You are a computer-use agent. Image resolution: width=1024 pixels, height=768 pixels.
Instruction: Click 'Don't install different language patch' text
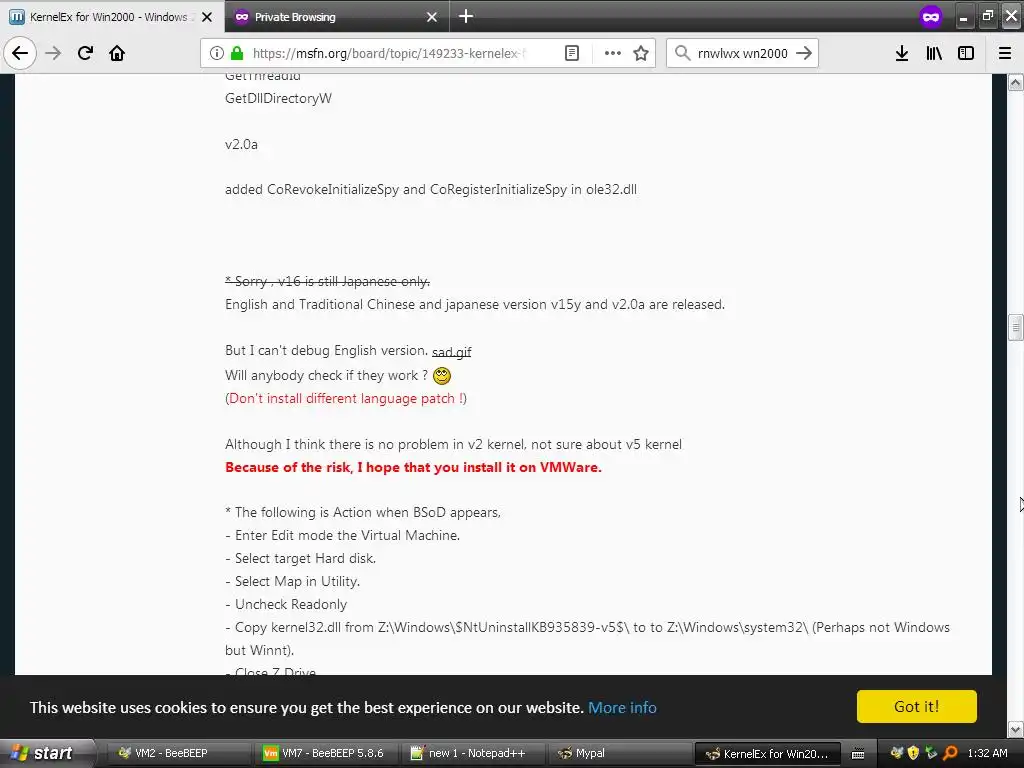(346, 398)
